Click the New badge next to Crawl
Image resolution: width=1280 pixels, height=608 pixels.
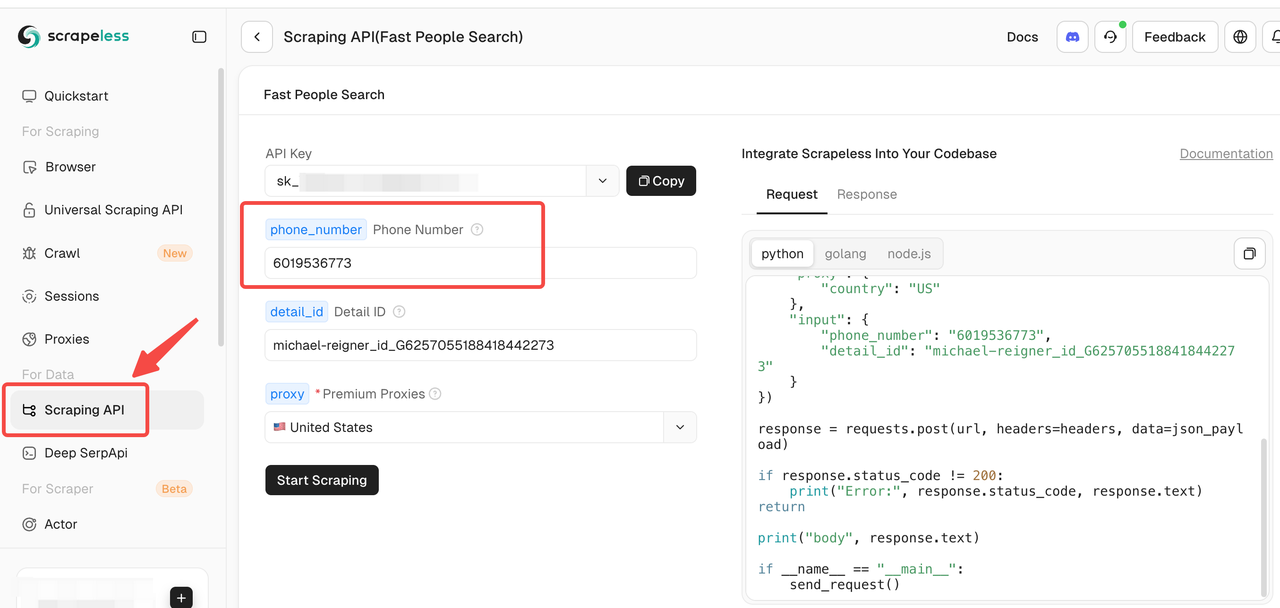click(x=175, y=254)
